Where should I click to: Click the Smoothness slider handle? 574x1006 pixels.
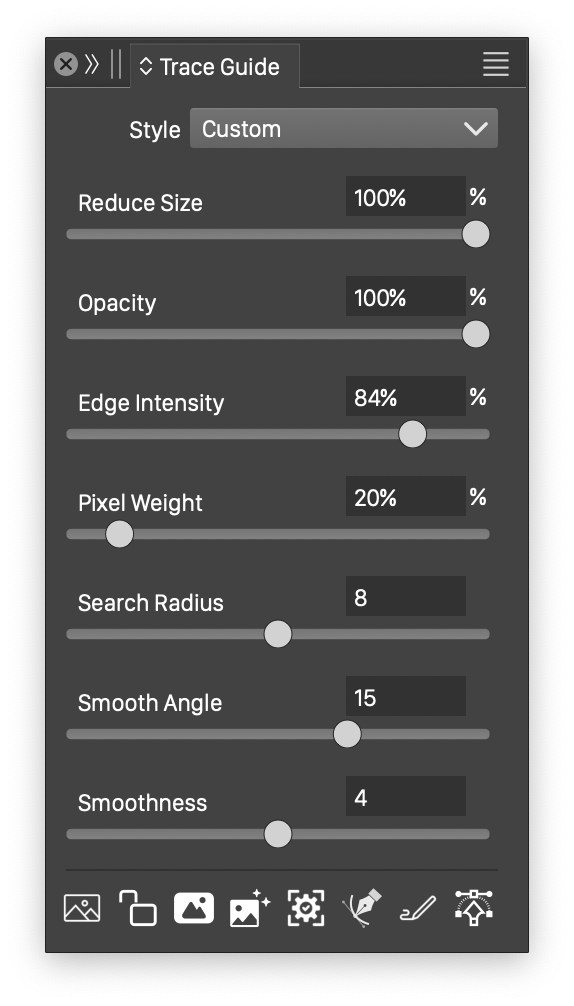click(x=278, y=835)
